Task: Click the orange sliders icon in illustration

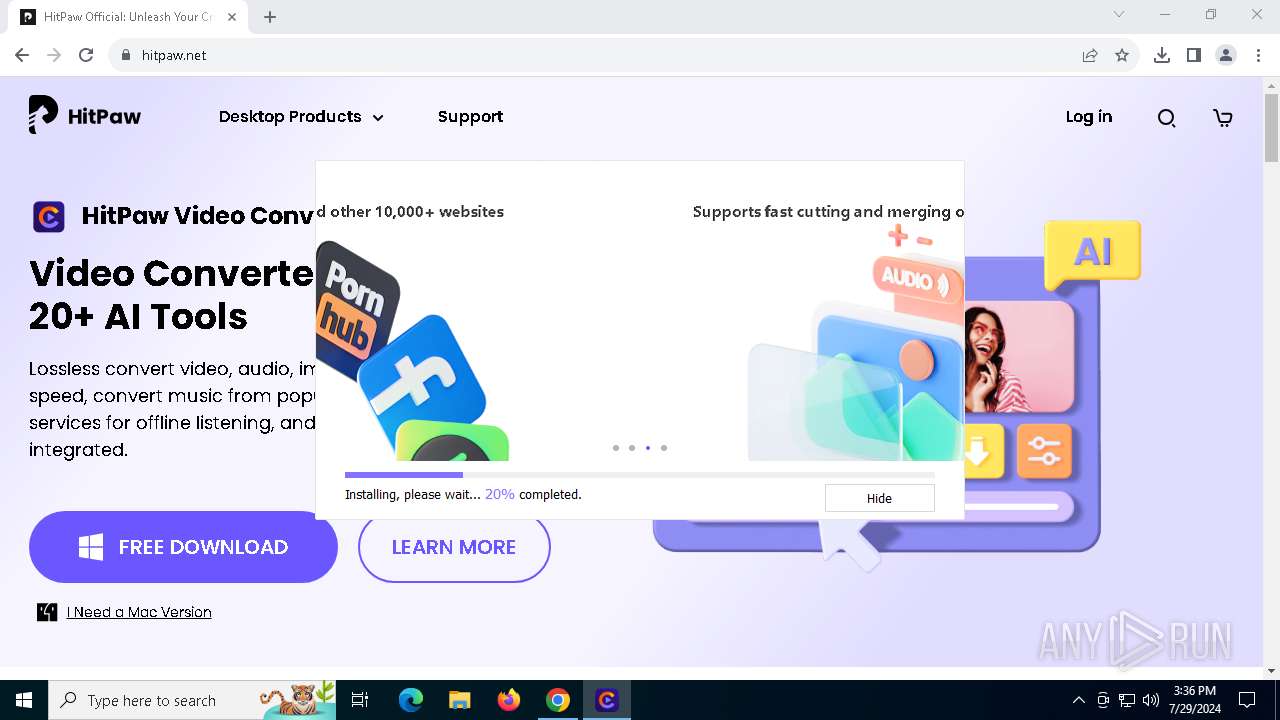Action: (1044, 451)
